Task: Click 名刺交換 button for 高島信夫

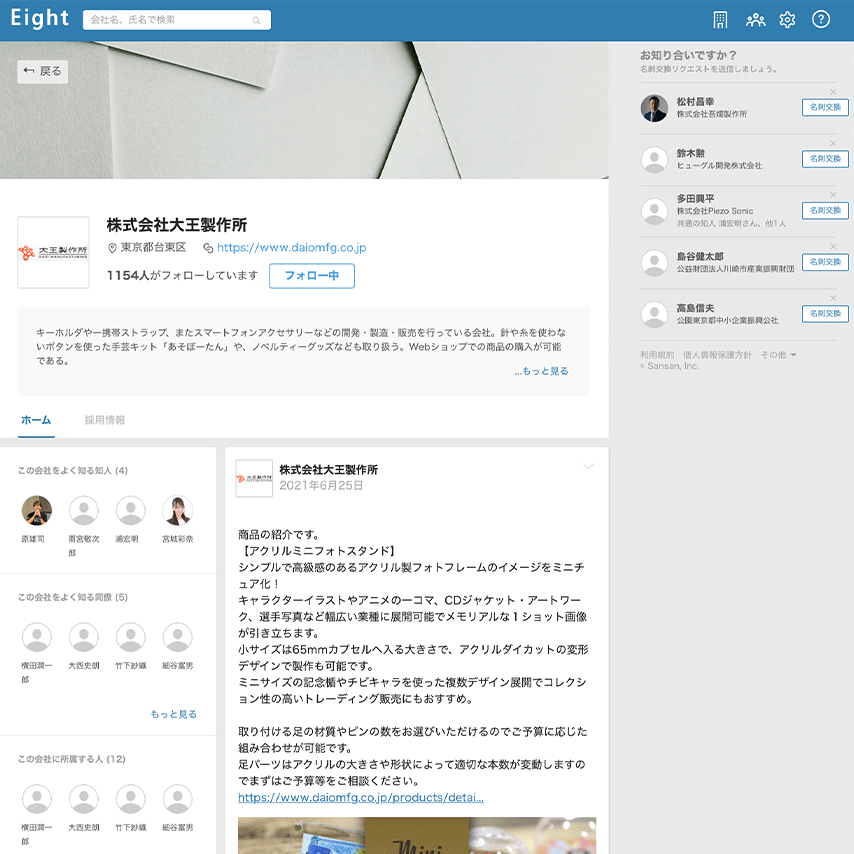Action: point(825,314)
